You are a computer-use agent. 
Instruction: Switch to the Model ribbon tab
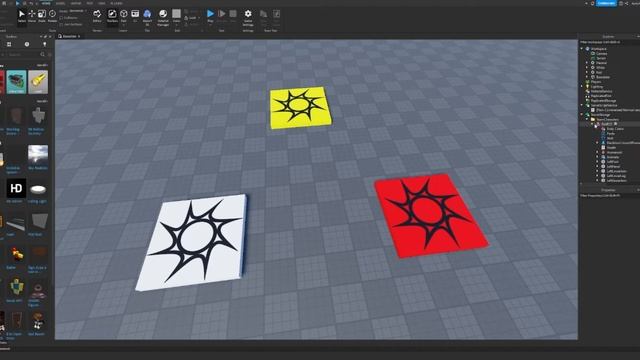point(60,3)
